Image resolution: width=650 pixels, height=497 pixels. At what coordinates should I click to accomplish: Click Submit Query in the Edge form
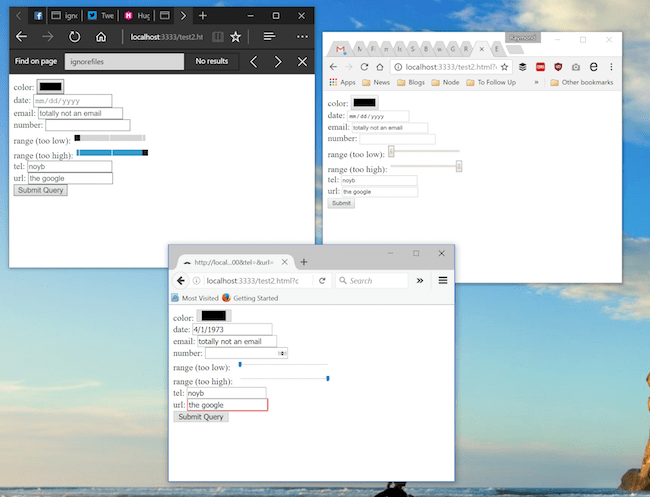click(41, 190)
